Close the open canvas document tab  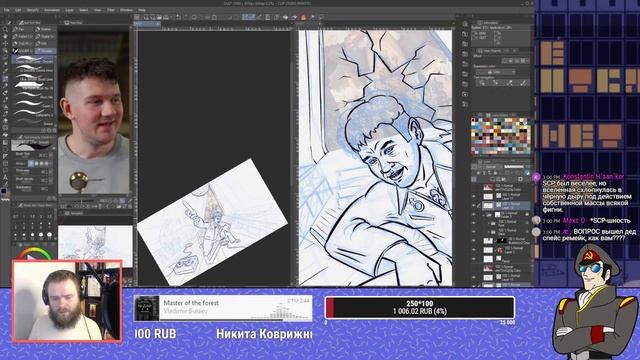[158, 24]
